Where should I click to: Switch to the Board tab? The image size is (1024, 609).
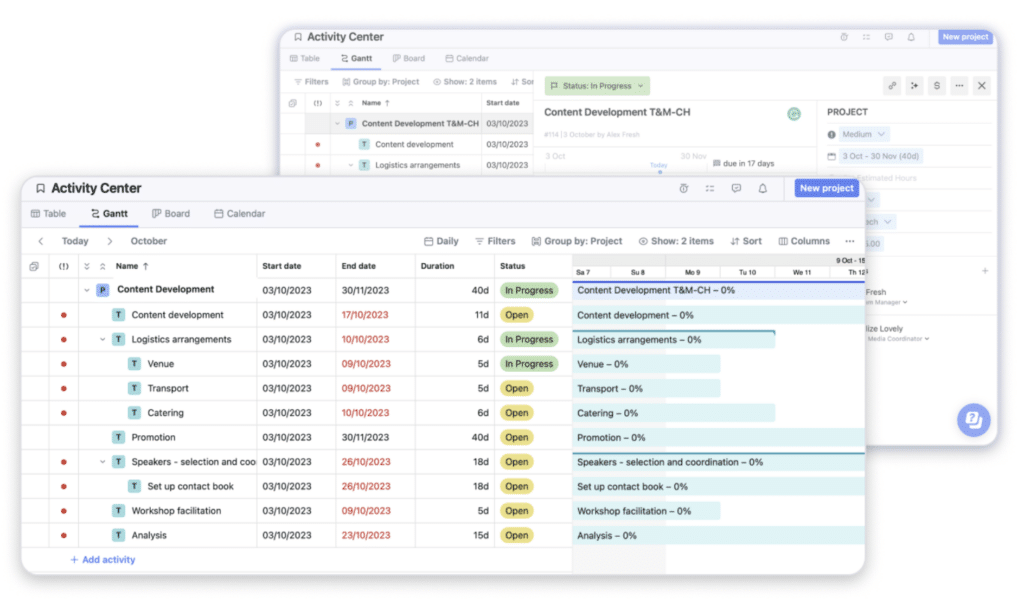pos(171,213)
